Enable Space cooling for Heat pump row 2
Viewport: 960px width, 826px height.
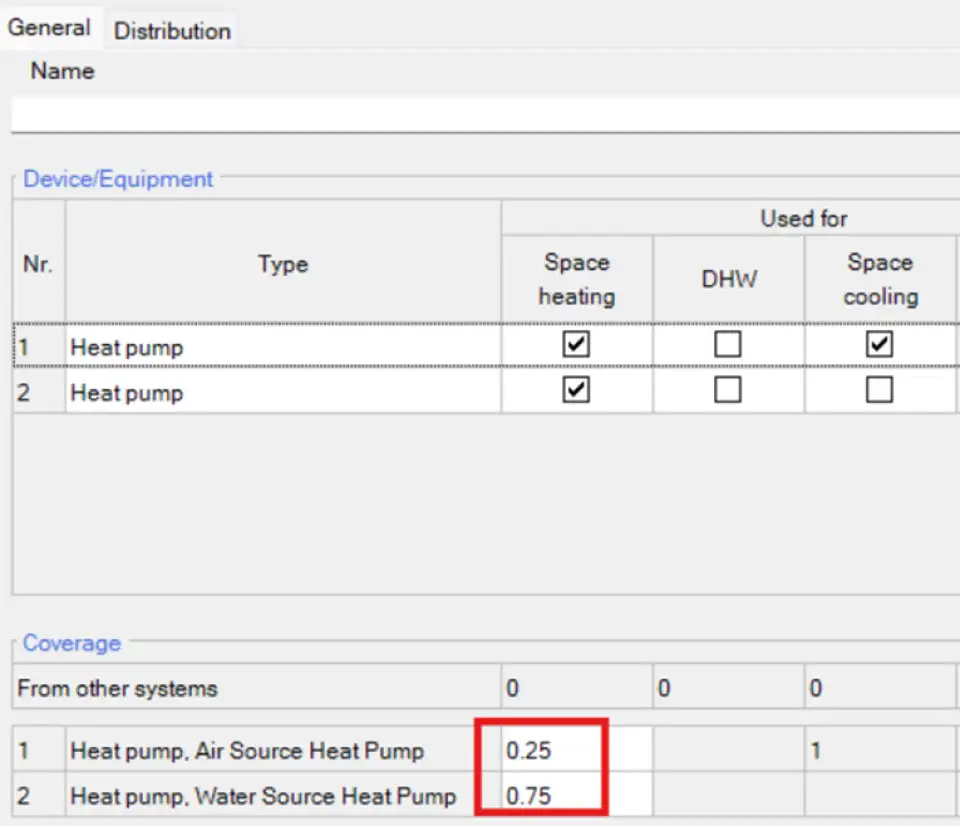click(x=880, y=390)
